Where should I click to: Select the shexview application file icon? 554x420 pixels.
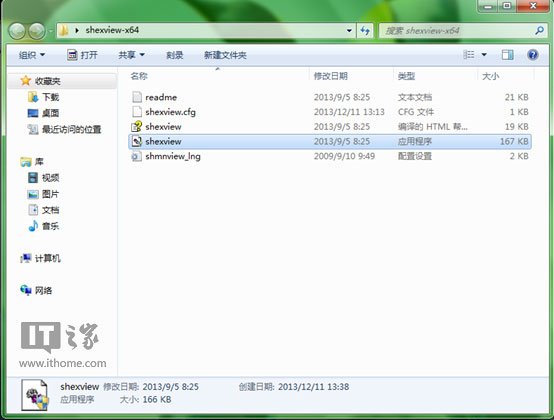[x=137, y=141]
